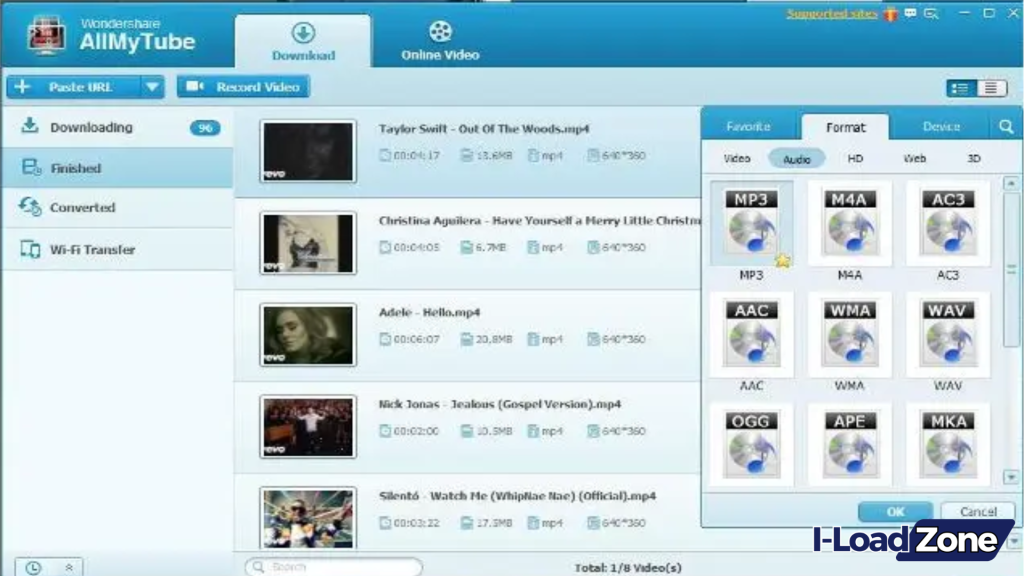This screenshot has width=1024, height=576.
Task: Click the gift box icon in title bar
Action: click(890, 14)
